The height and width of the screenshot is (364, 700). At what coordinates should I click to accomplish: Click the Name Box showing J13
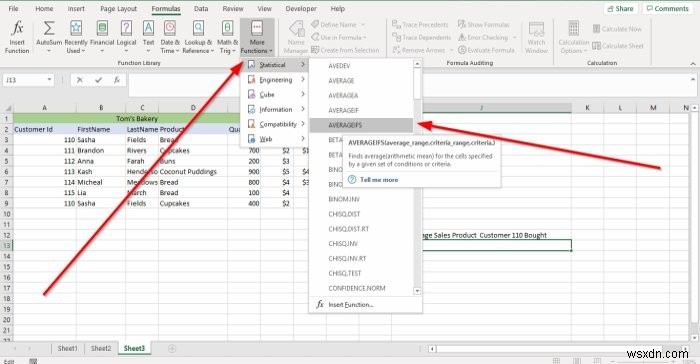click(x=28, y=80)
